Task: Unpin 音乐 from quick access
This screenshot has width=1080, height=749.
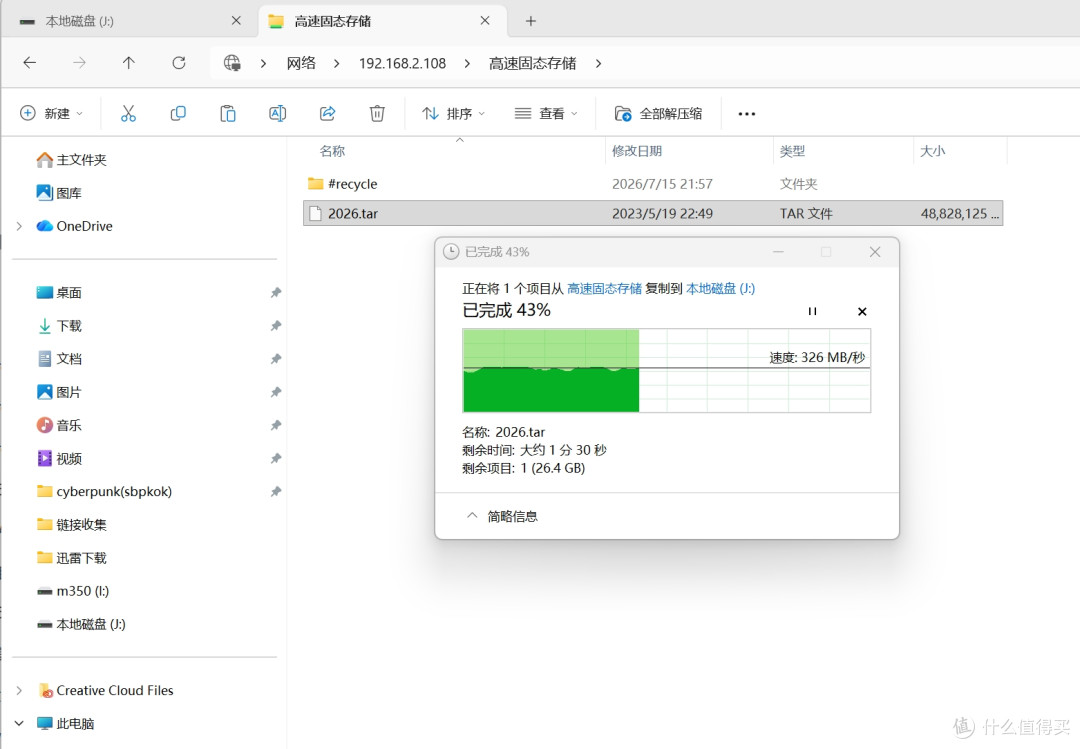Action: point(276,425)
